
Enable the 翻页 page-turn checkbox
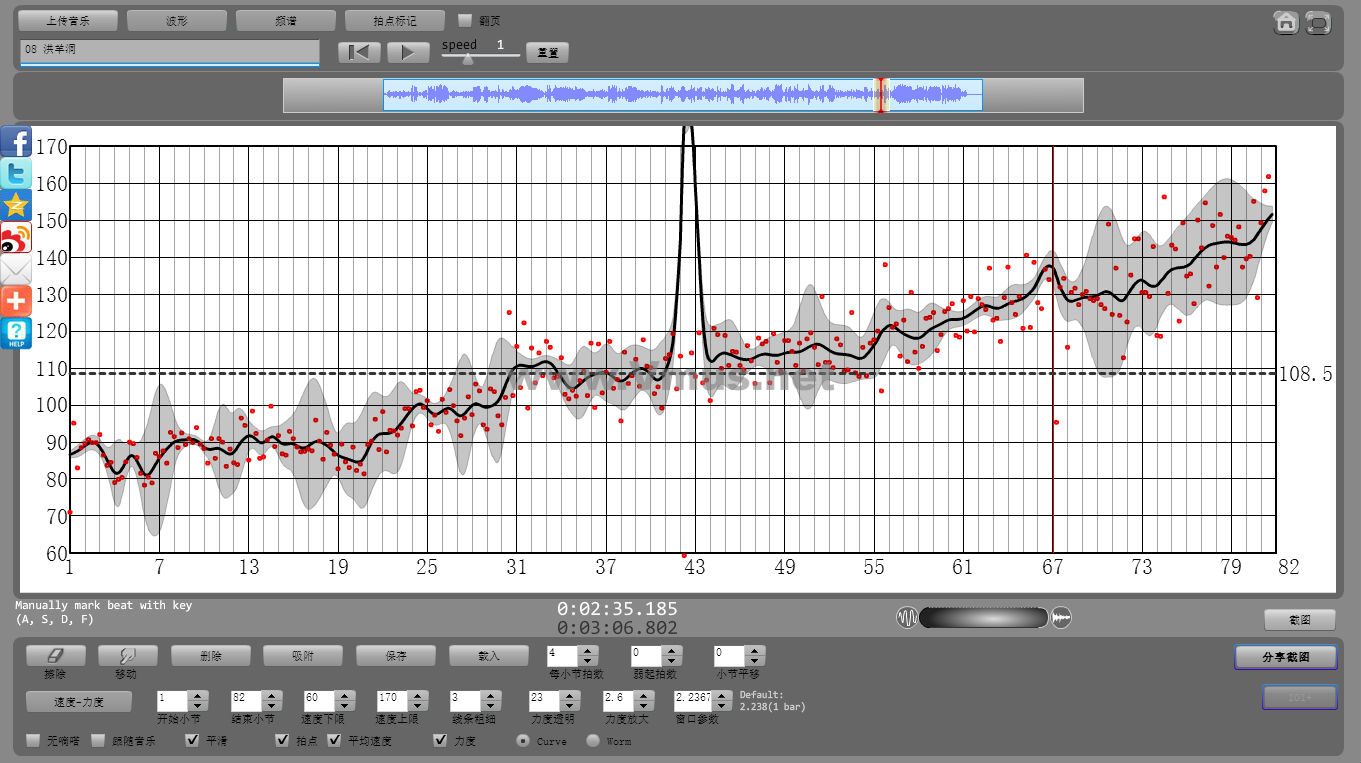pos(465,20)
